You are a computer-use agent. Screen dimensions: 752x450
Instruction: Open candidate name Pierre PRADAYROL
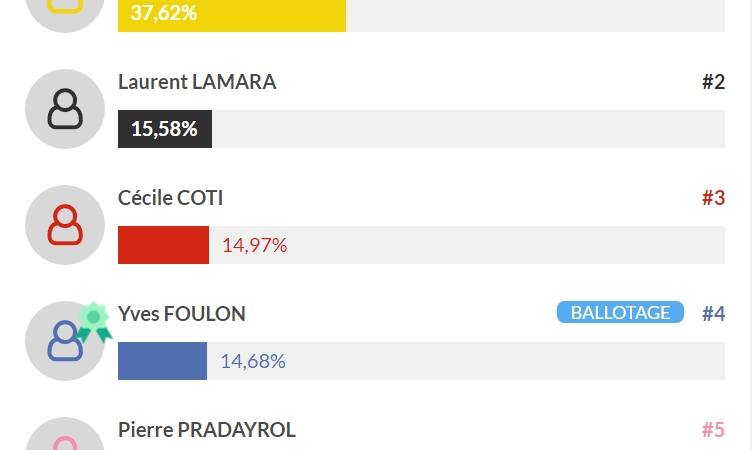[x=207, y=430]
